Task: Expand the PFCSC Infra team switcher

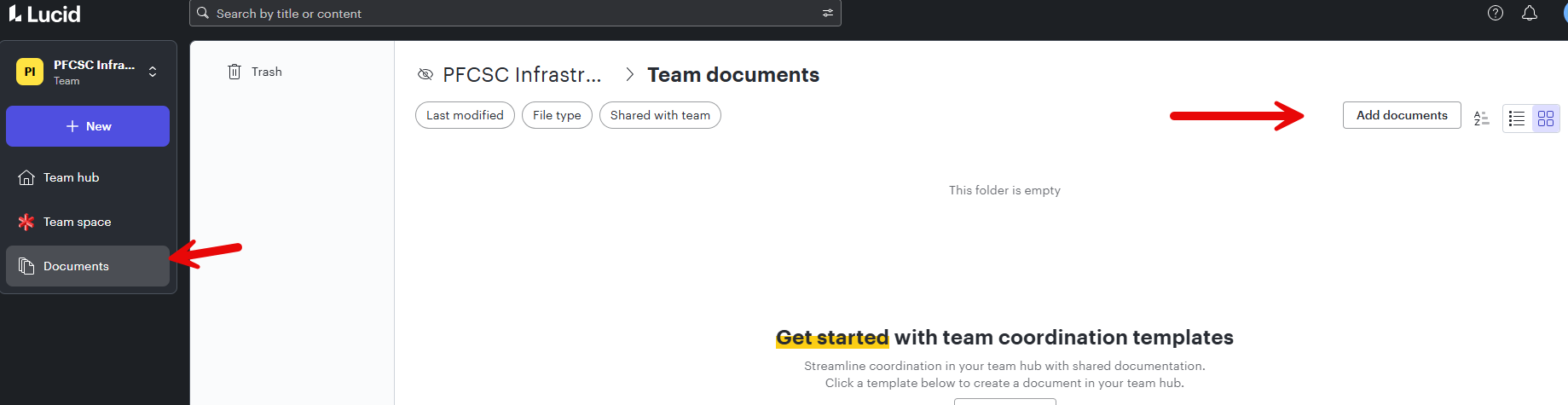Action: click(153, 72)
